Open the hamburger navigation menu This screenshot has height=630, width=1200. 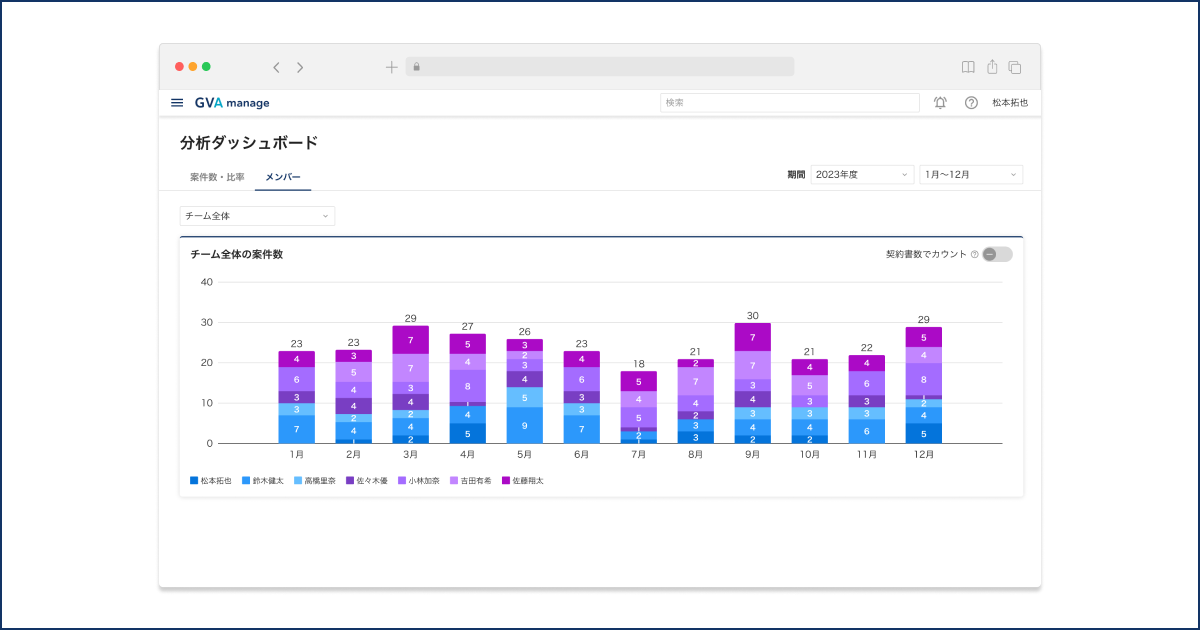pyautogui.click(x=177, y=103)
